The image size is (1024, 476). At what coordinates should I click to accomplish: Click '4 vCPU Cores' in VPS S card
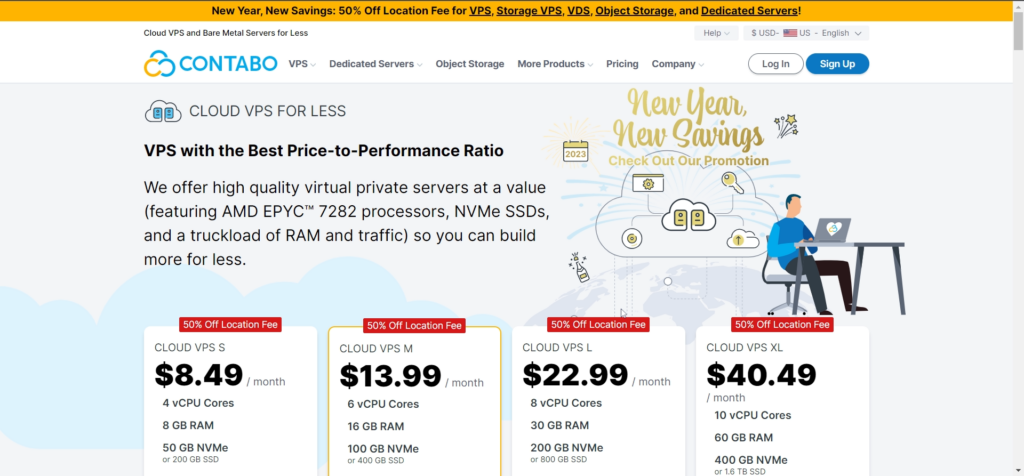point(198,403)
